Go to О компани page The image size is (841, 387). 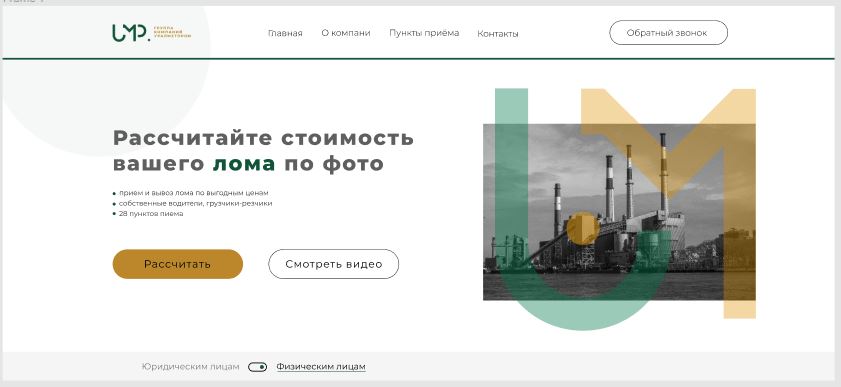point(346,33)
